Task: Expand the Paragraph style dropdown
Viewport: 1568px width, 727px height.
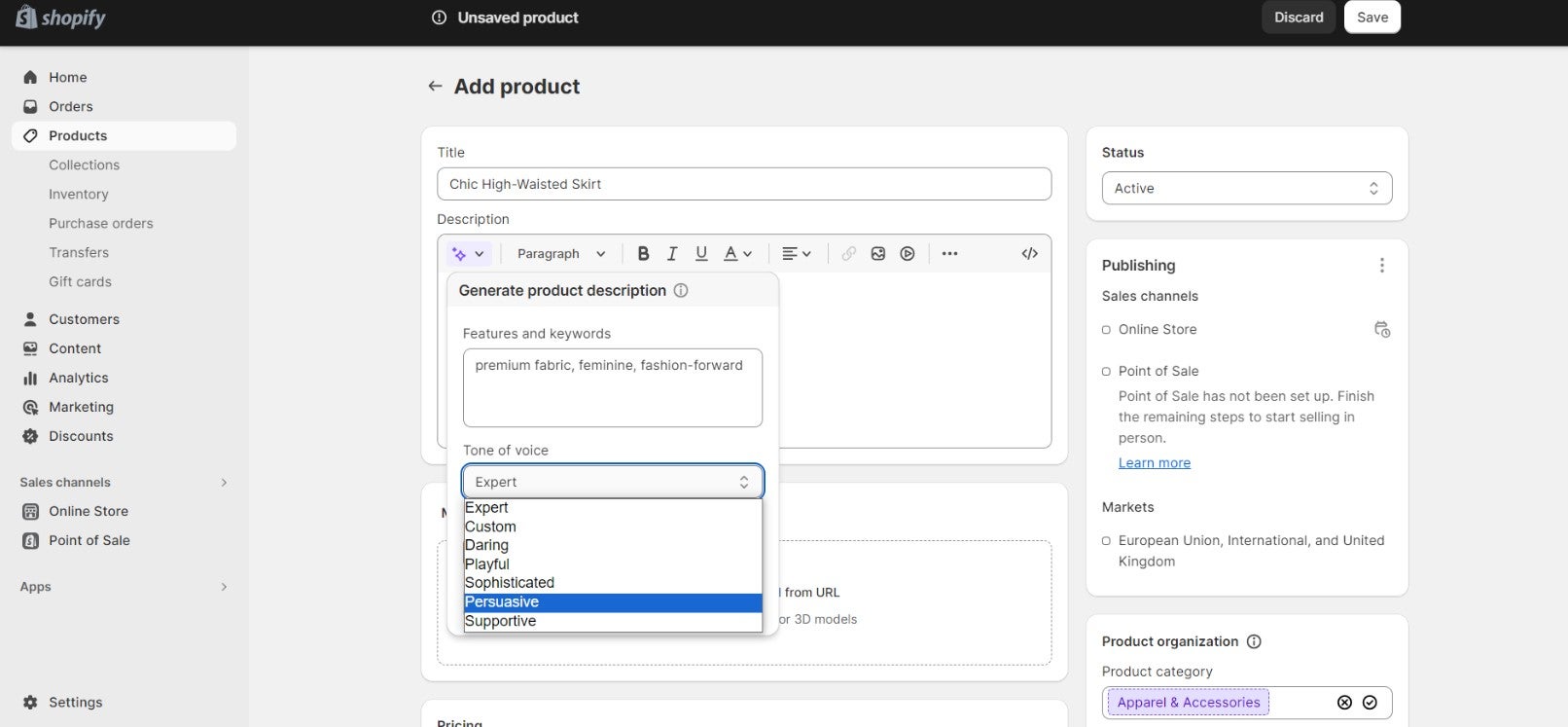Action: click(561, 254)
